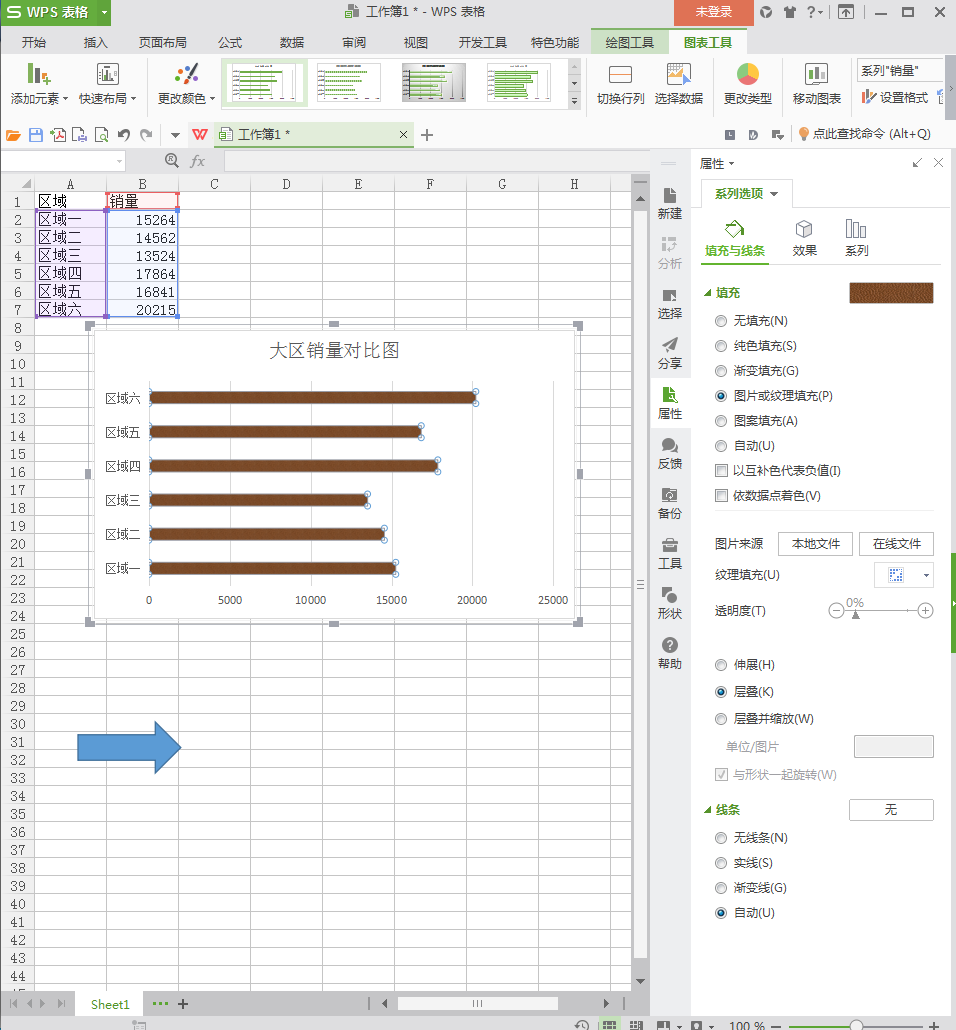Click Switch Row/Column (切换行列) icon
Image resolution: width=956 pixels, height=1030 pixels.
620,74
